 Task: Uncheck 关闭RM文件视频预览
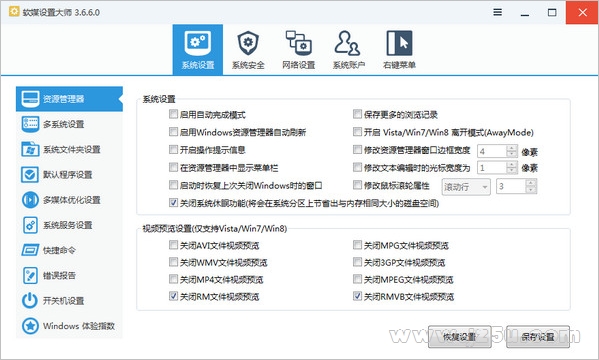click(x=173, y=296)
